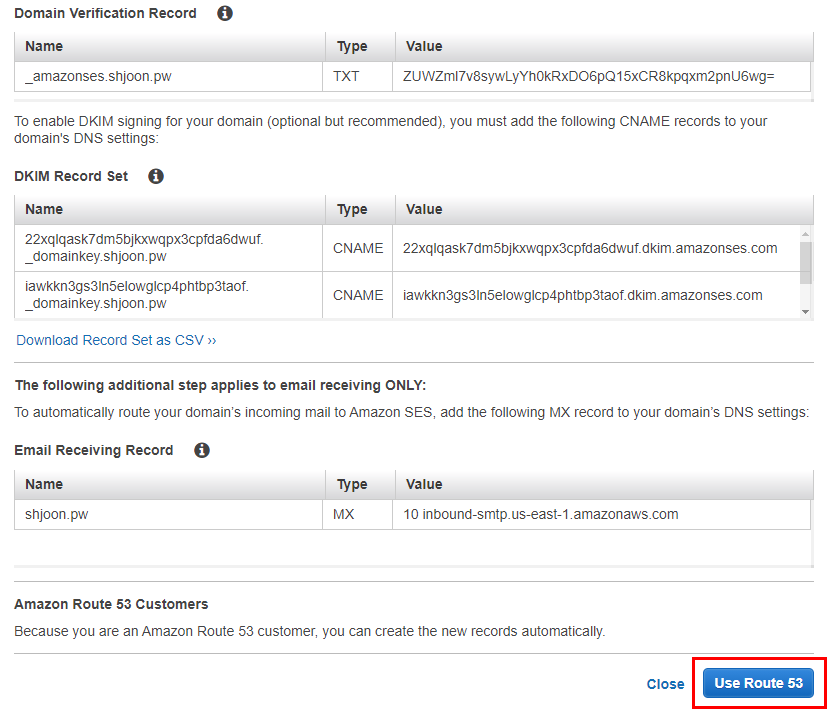Select the TXT record value ZUWZml7v8sywLyYh0kRxDO6pQ15xCR8kpqxm2pnU6wg=

pyautogui.click(x=601, y=77)
